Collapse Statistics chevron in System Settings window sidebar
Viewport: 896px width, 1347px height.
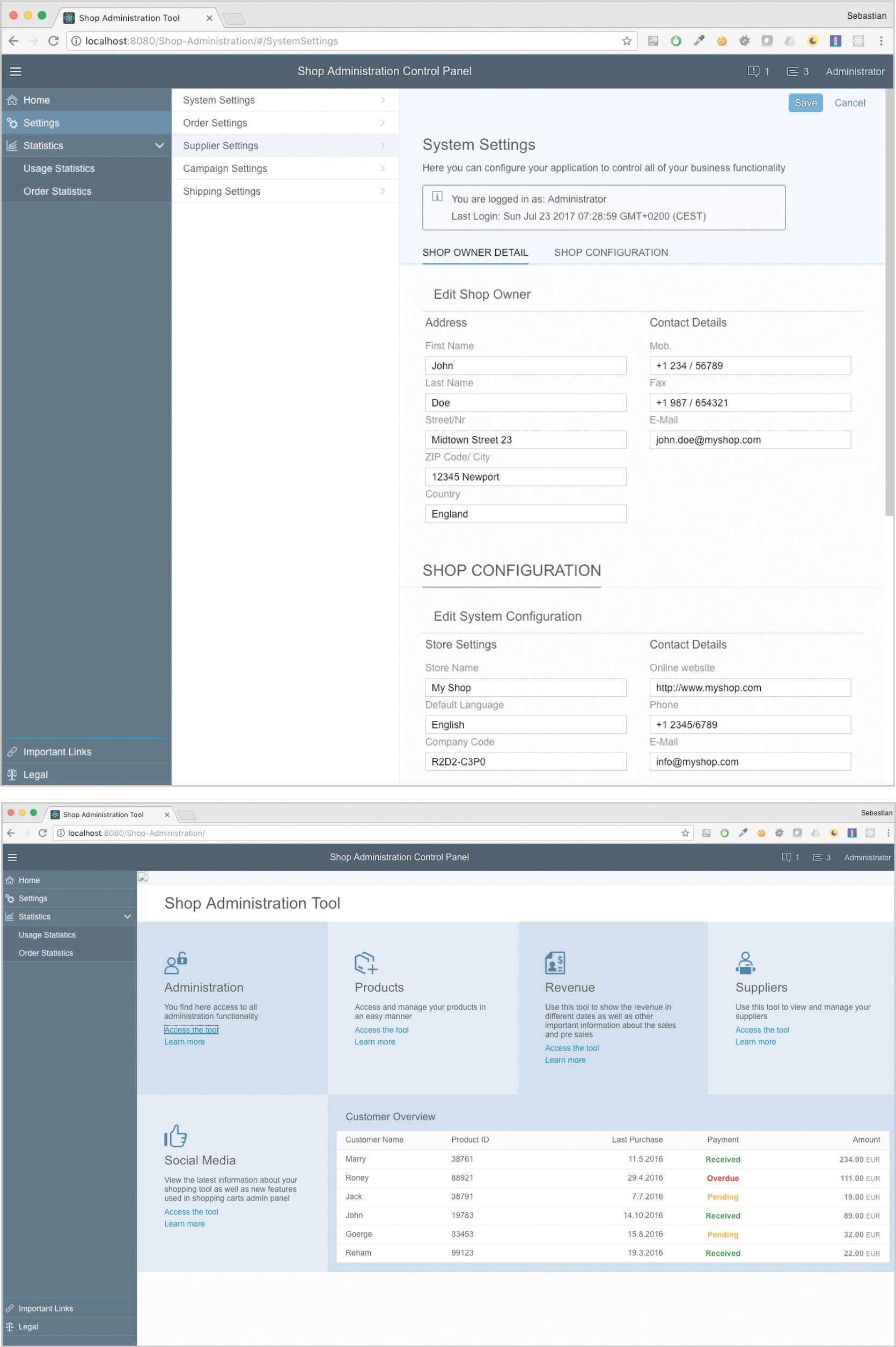click(159, 146)
